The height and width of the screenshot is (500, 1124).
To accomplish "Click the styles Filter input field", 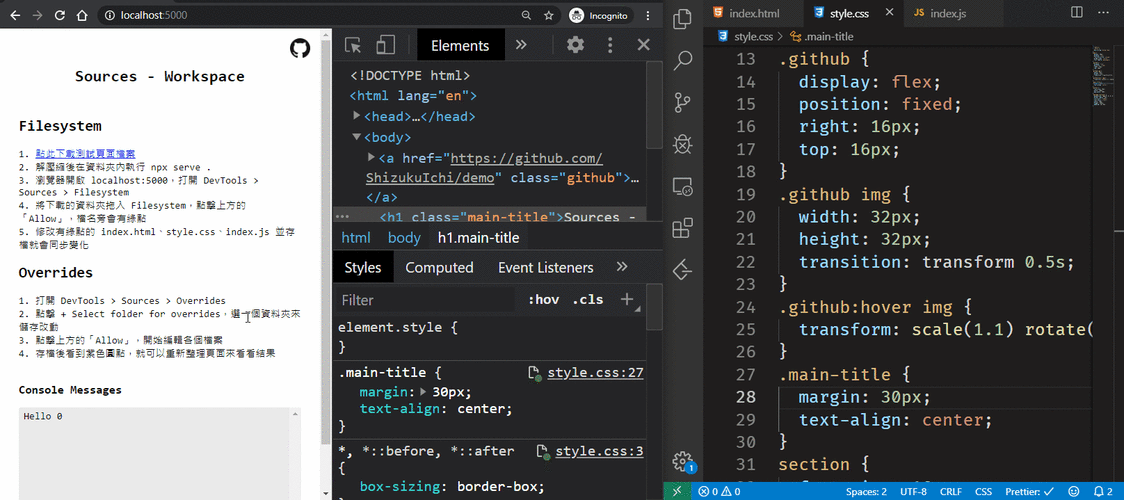I will [x=427, y=300].
